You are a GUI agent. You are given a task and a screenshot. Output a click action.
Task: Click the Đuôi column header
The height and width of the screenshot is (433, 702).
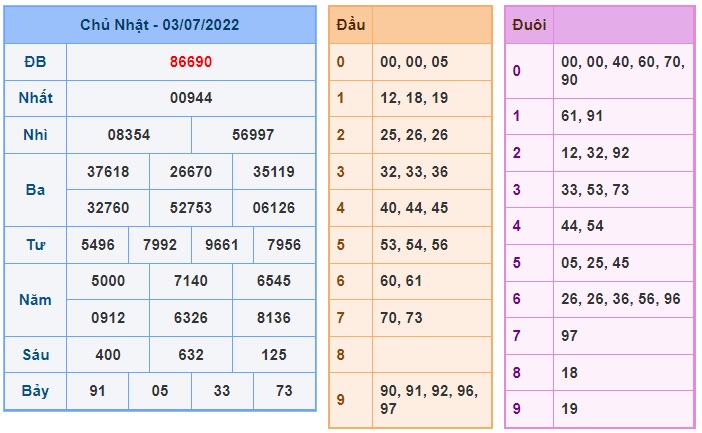(x=529, y=25)
